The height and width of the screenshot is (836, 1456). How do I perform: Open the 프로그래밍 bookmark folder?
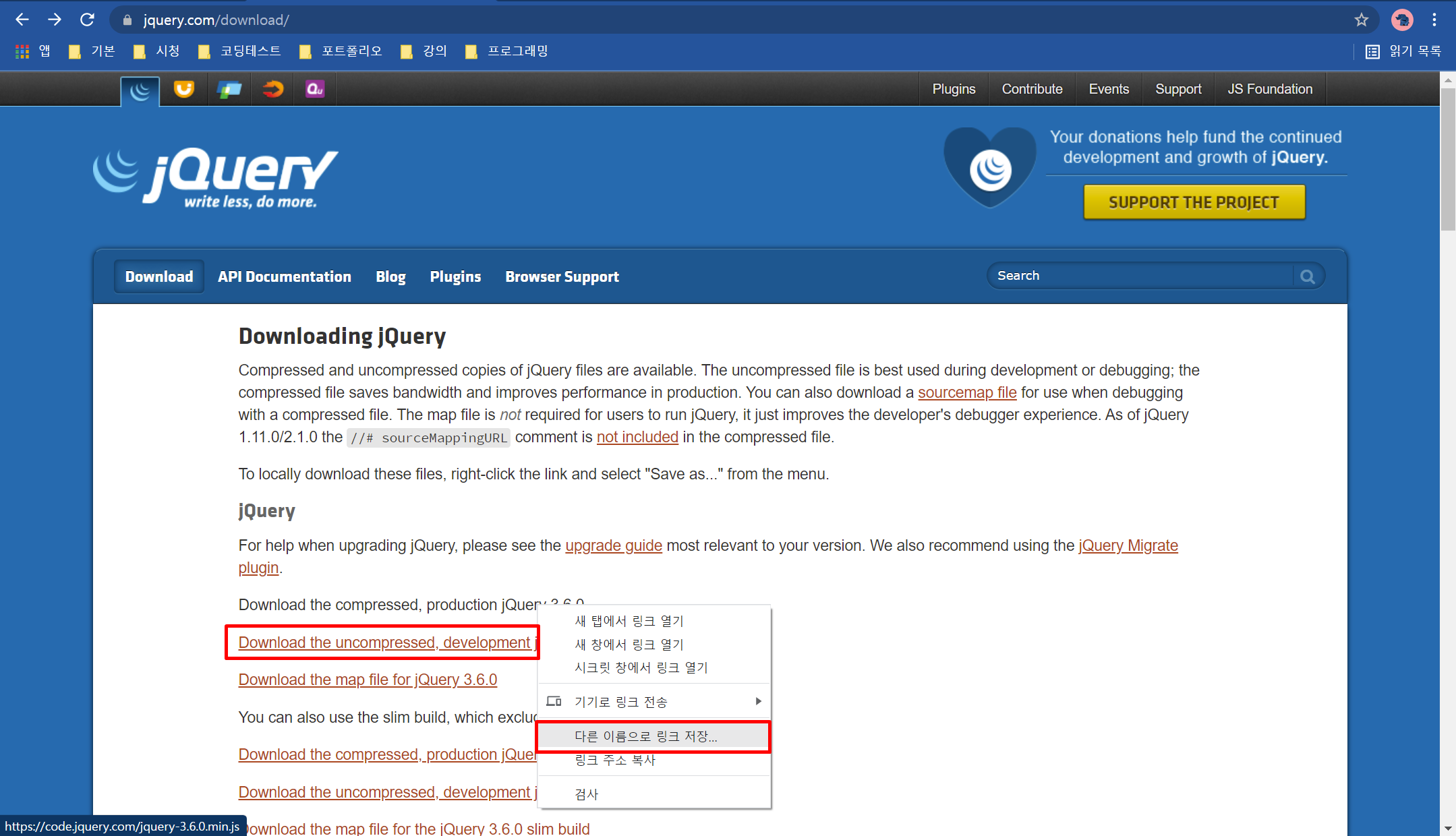[507, 51]
